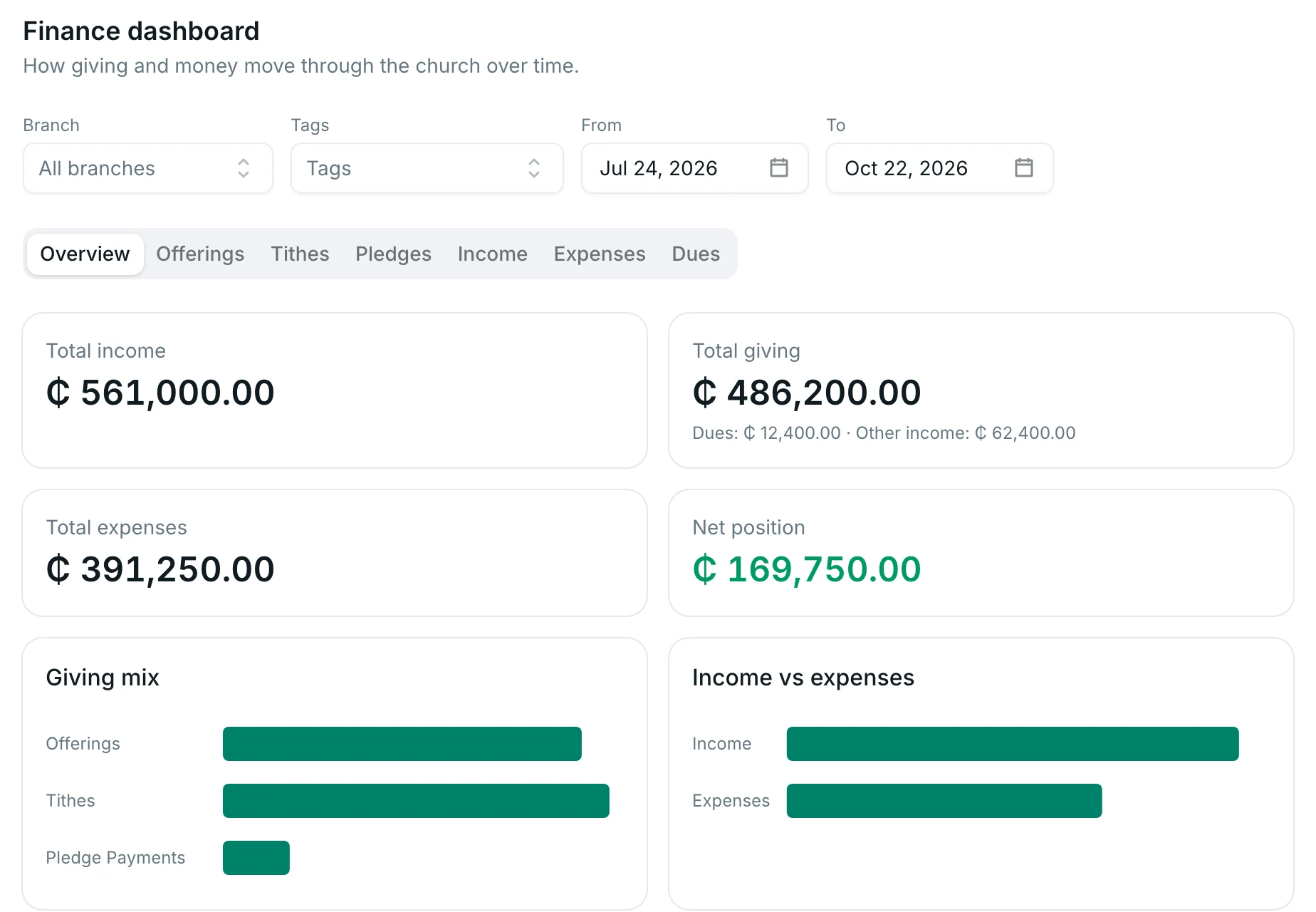Click the Pledge Payments label
Image resolution: width=1316 pixels, height=912 pixels.
(x=115, y=858)
